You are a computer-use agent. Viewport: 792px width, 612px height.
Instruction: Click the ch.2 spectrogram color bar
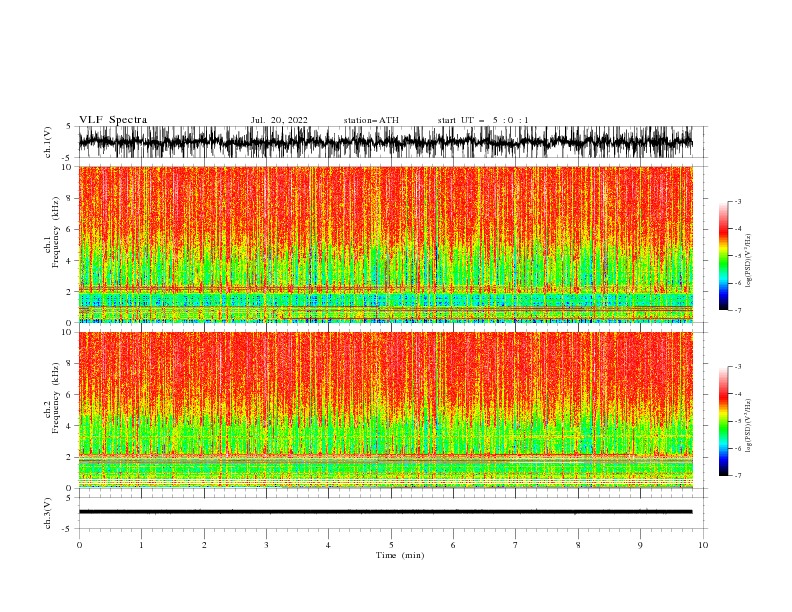[x=723, y=421]
